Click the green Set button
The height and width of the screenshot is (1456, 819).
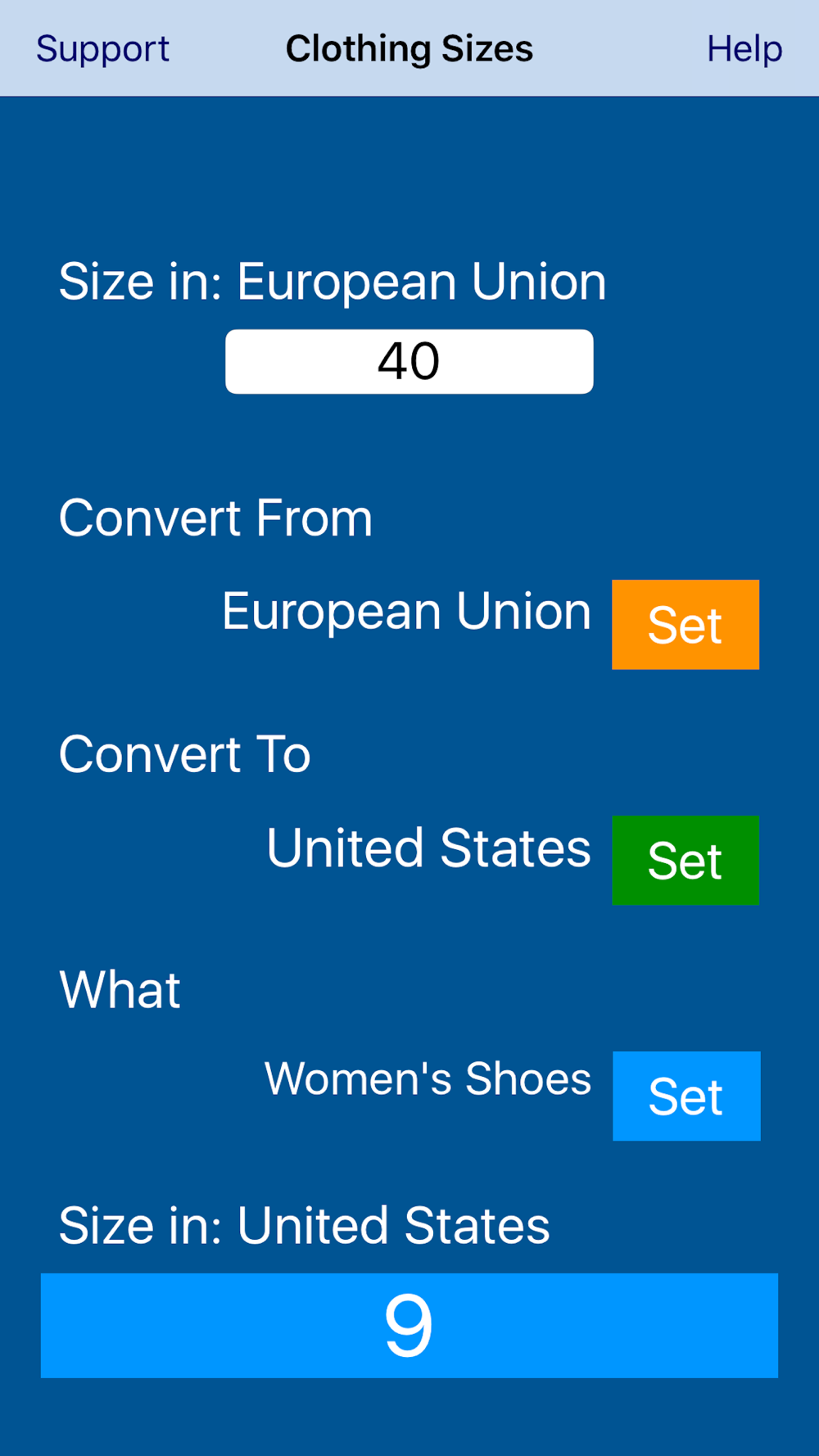[x=686, y=860]
